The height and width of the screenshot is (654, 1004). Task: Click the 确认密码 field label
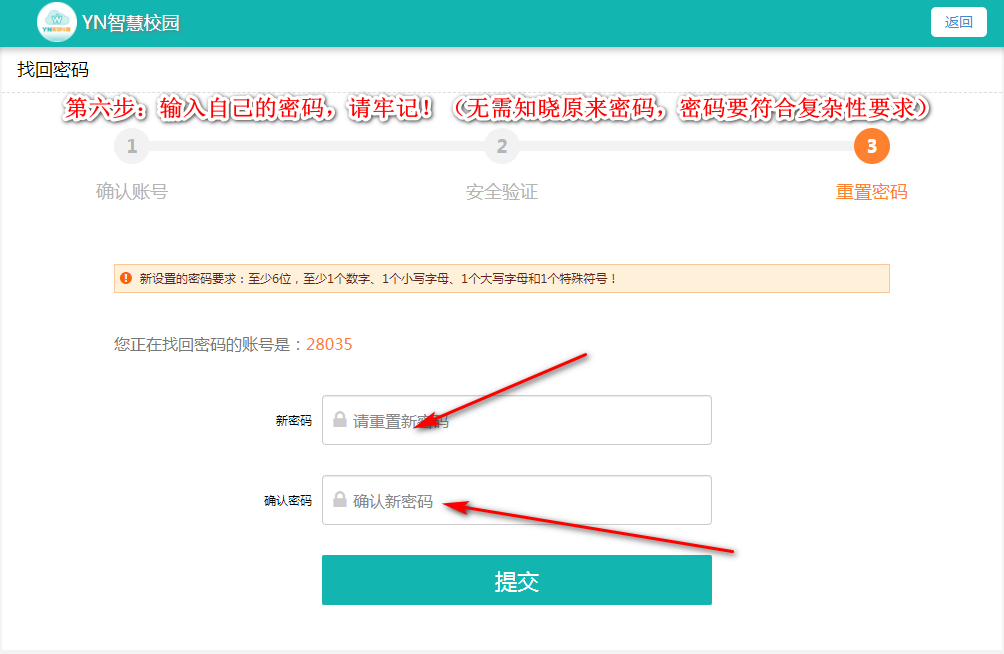[287, 501]
